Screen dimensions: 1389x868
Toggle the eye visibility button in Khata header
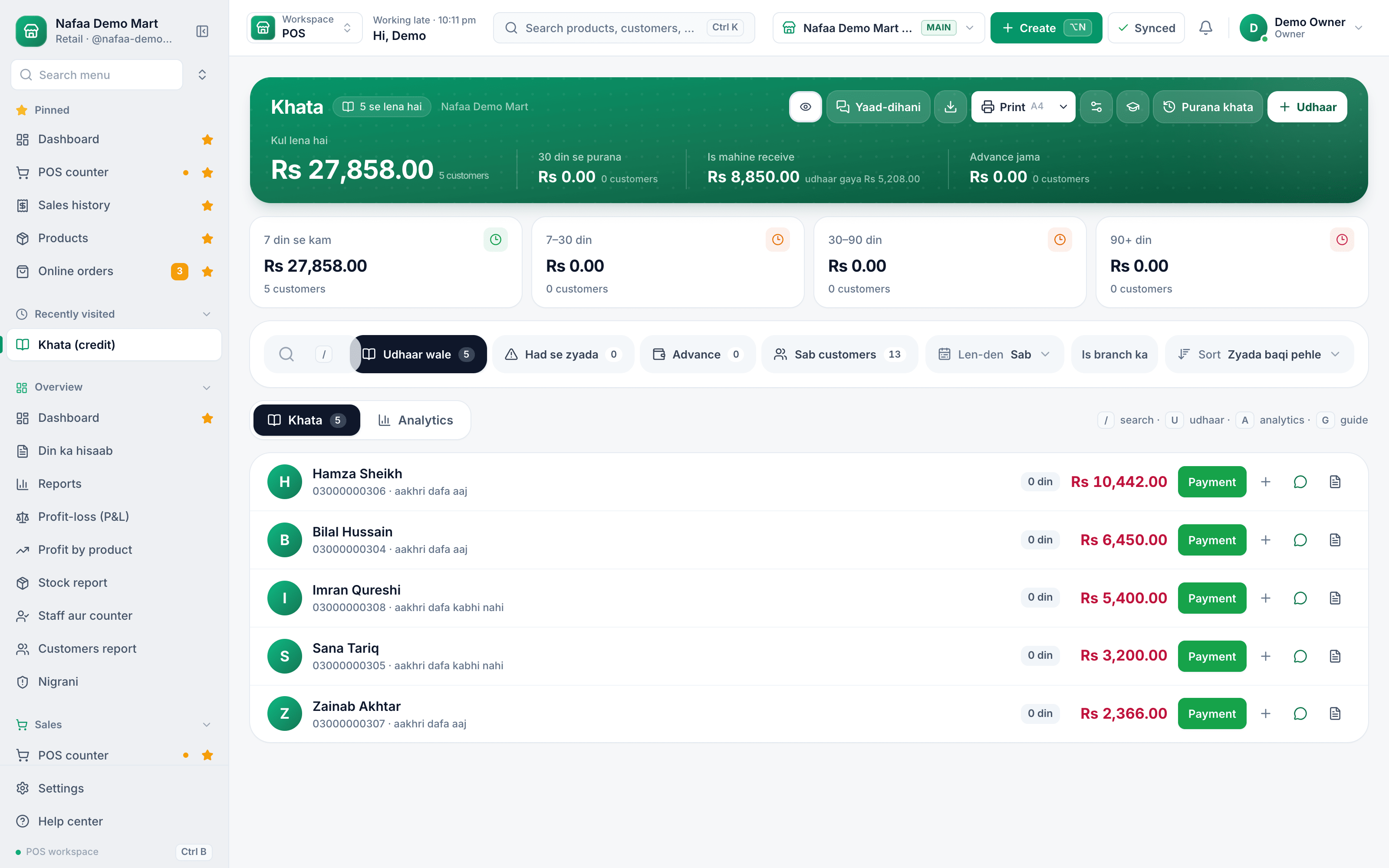[x=805, y=107]
